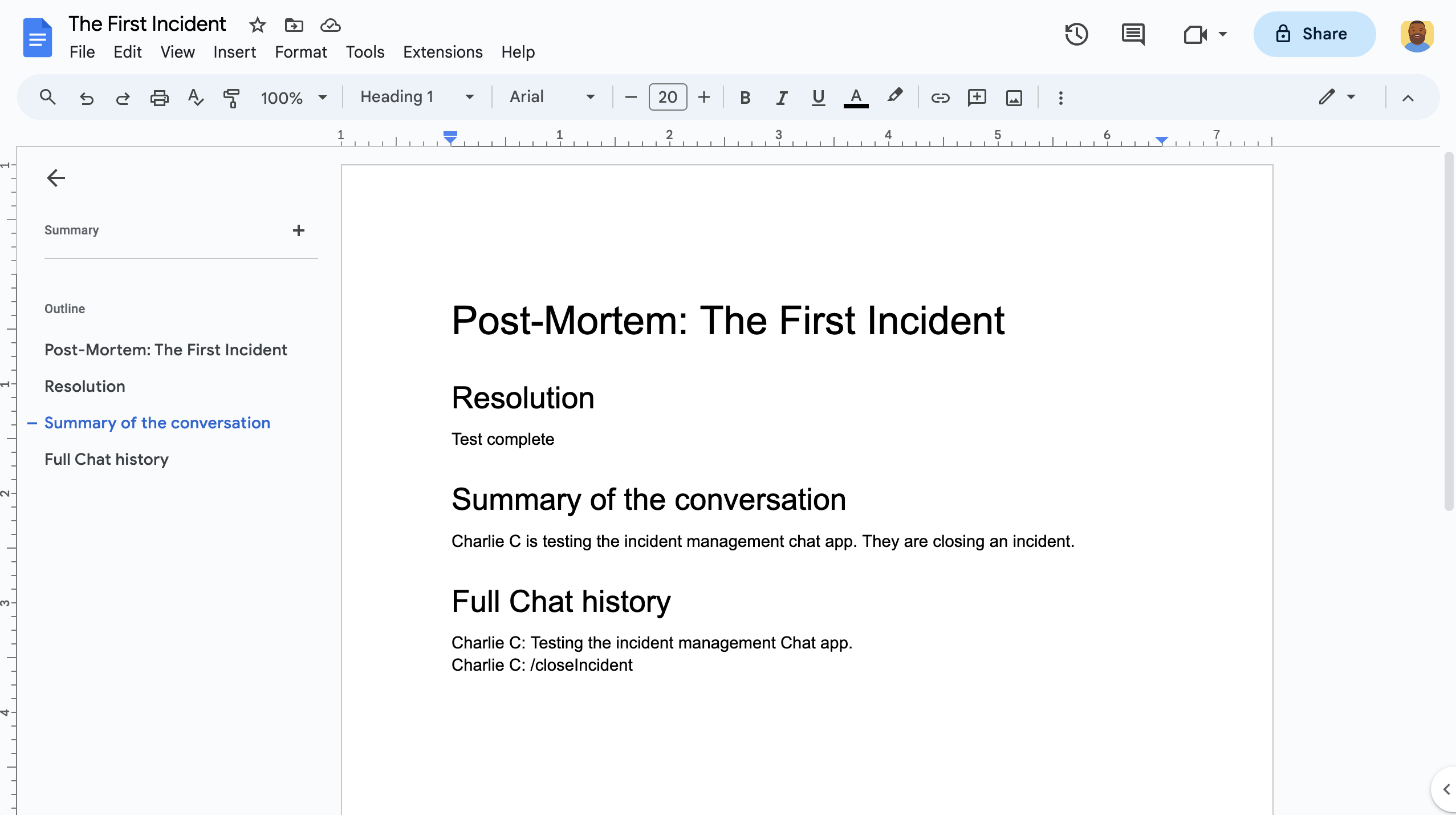Screen dimensions: 1456x815
Task: Click the Print document icon
Action: click(159, 97)
